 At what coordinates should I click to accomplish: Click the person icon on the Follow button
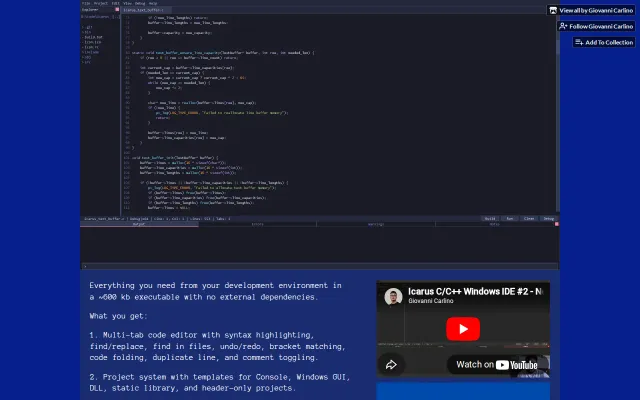pyautogui.click(x=563, y=26)
